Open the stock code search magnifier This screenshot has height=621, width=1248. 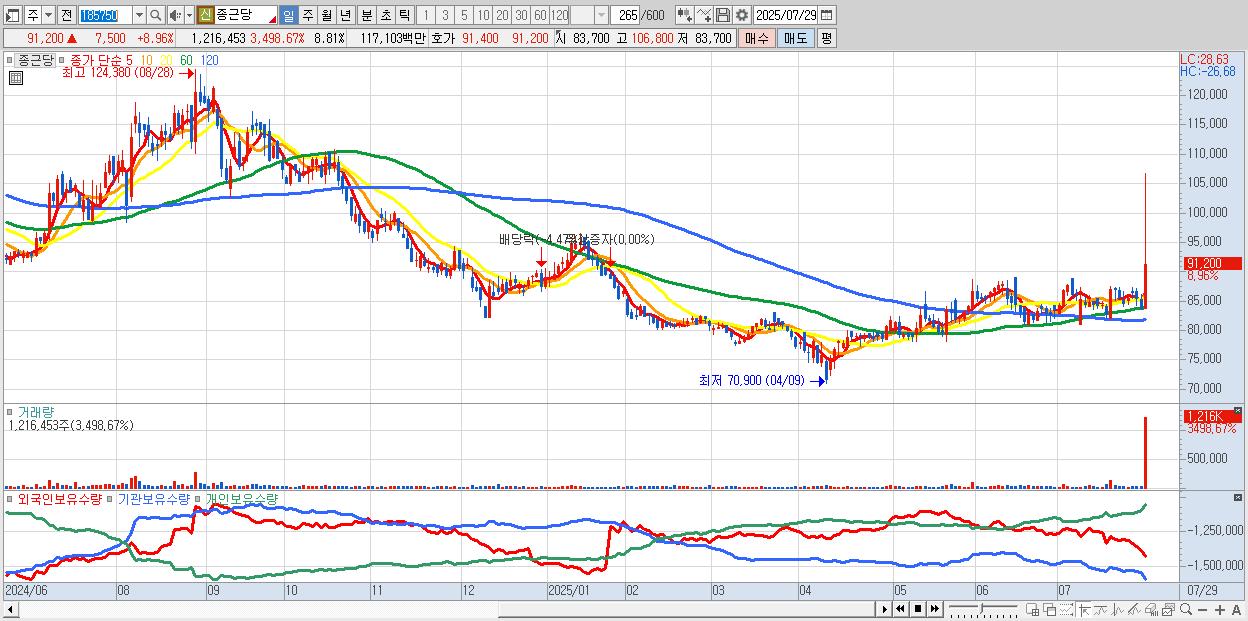156,16
